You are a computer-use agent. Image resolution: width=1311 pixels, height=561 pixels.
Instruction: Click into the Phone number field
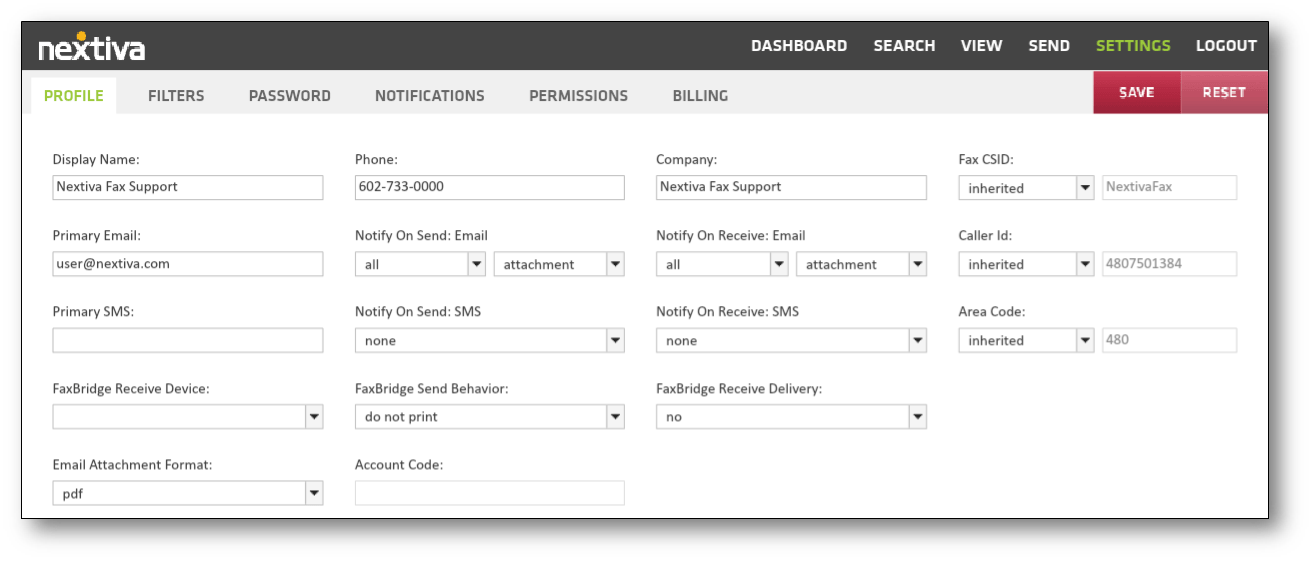tap(490, 187)
